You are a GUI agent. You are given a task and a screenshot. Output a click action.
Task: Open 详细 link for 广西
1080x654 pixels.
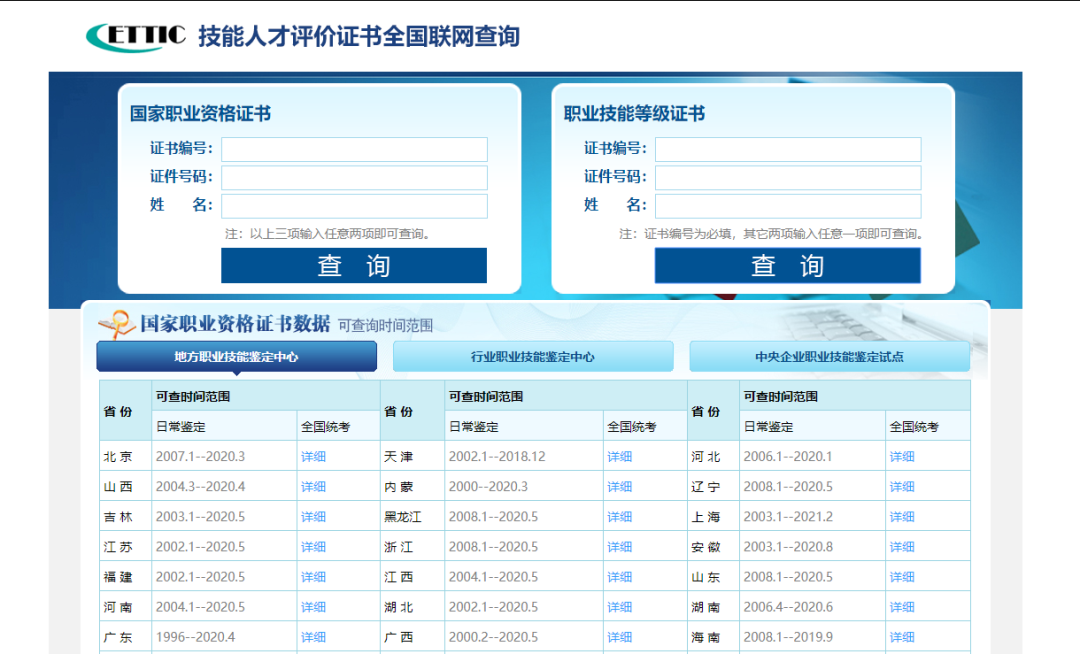click(619, 637)
